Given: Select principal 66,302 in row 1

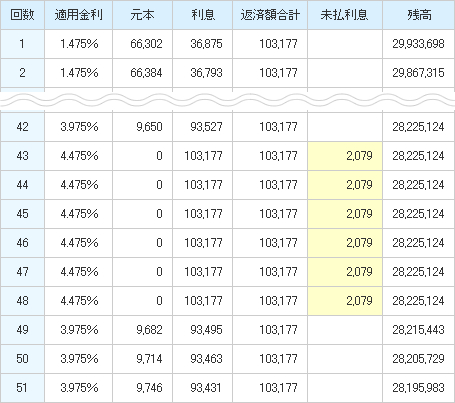Looking at the screenshot, I should (143, 44).
